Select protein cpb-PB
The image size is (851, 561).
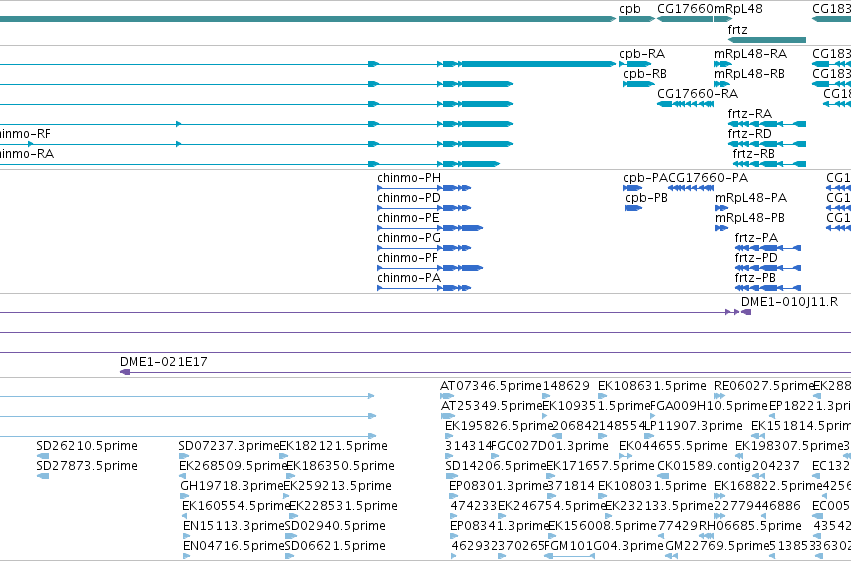633,208
